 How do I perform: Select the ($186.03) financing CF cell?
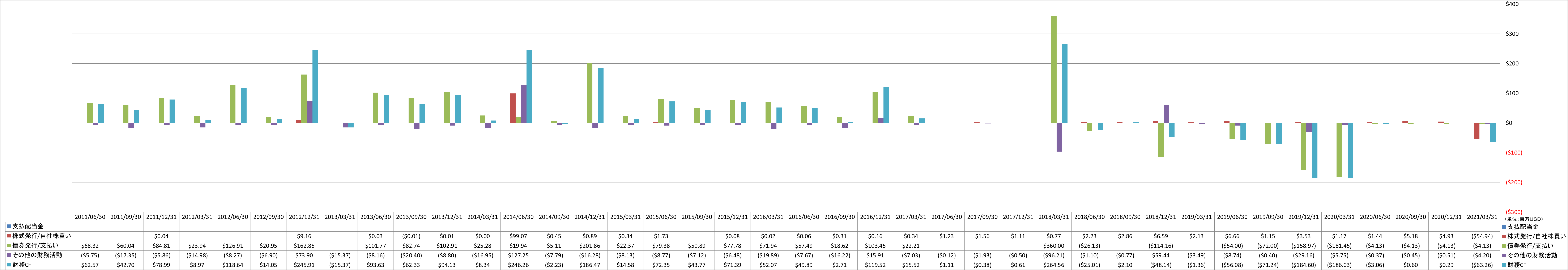[1339, 265]
